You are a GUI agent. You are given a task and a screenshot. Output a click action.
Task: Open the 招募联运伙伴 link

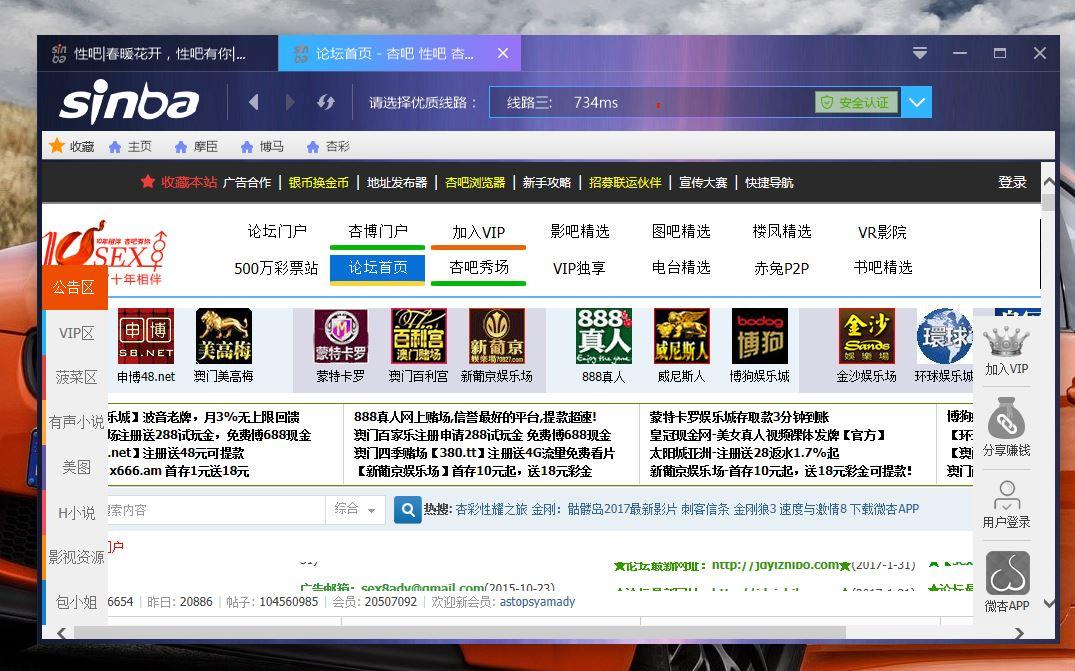point(625,182)
